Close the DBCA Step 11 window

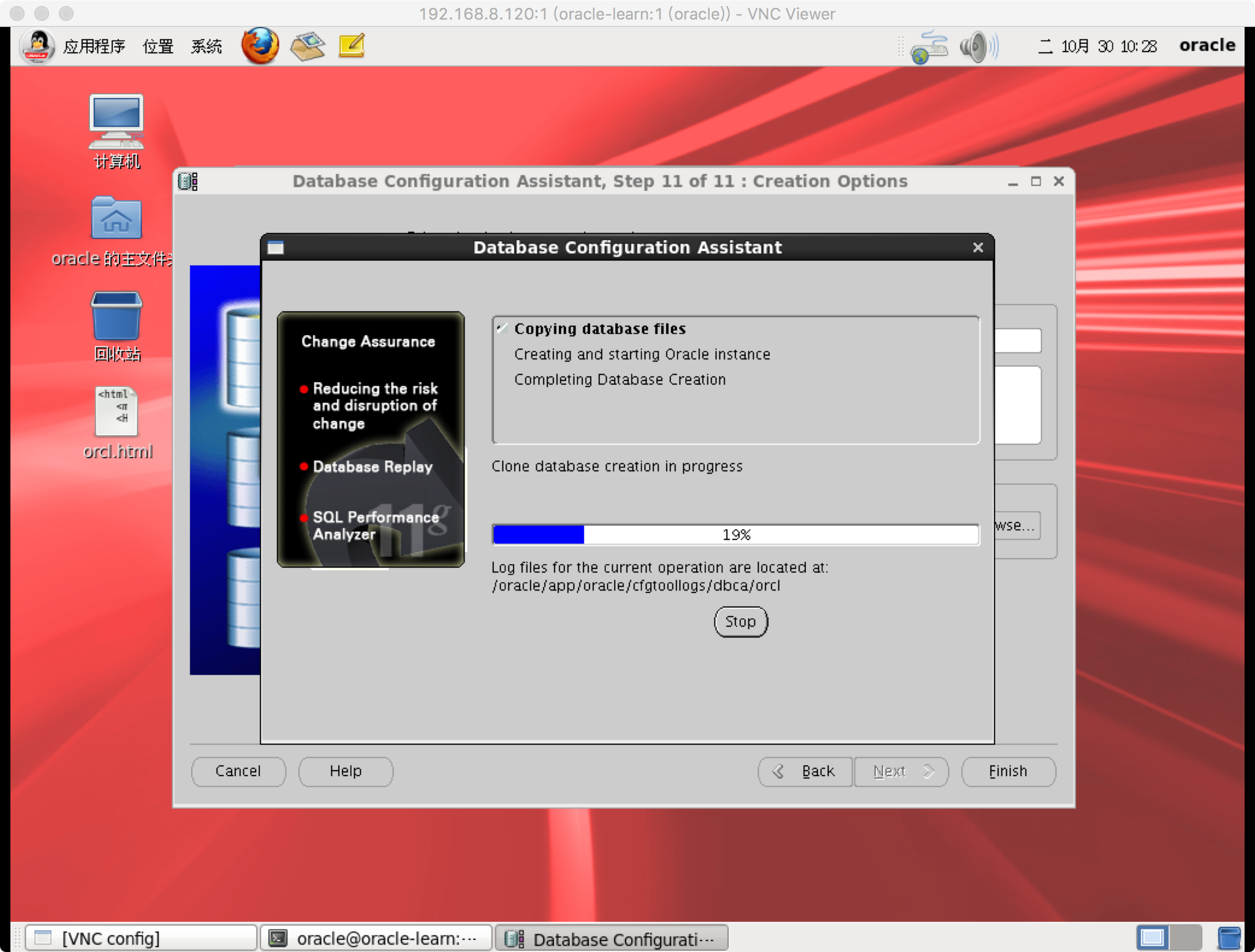pos(1059,181)
